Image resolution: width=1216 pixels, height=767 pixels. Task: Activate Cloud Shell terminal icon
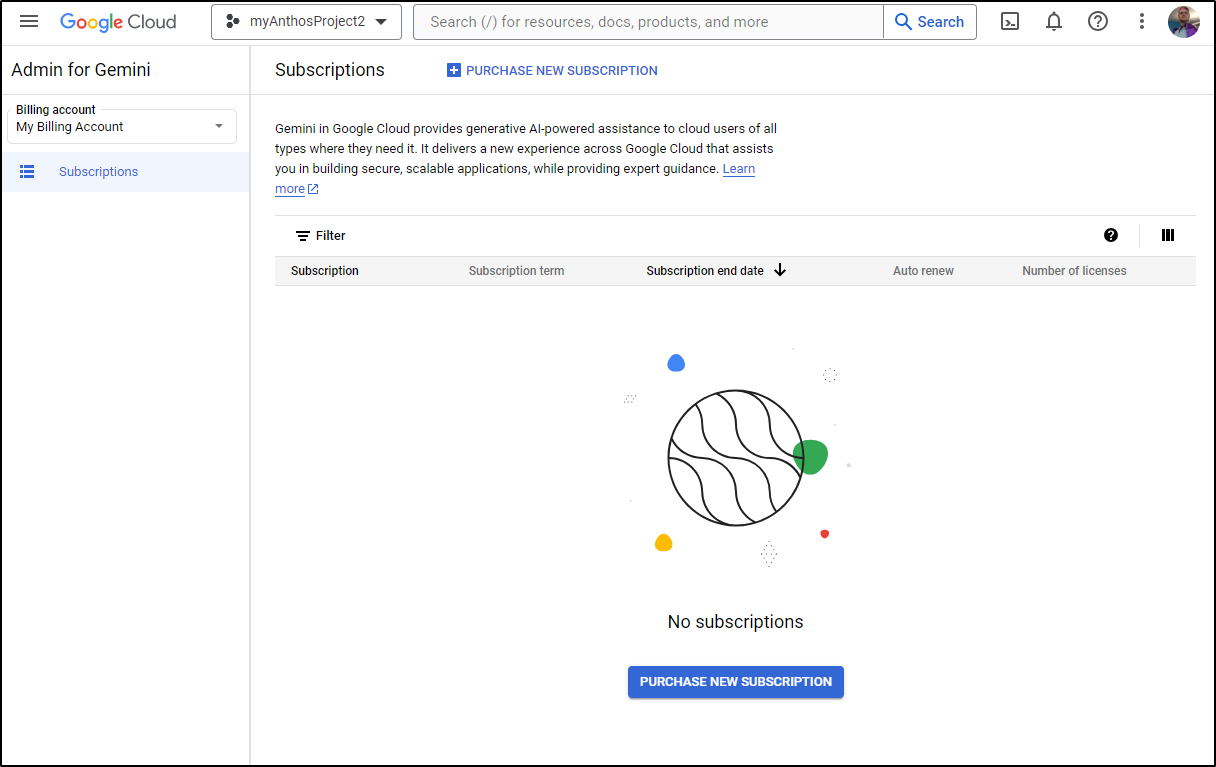1010,21
